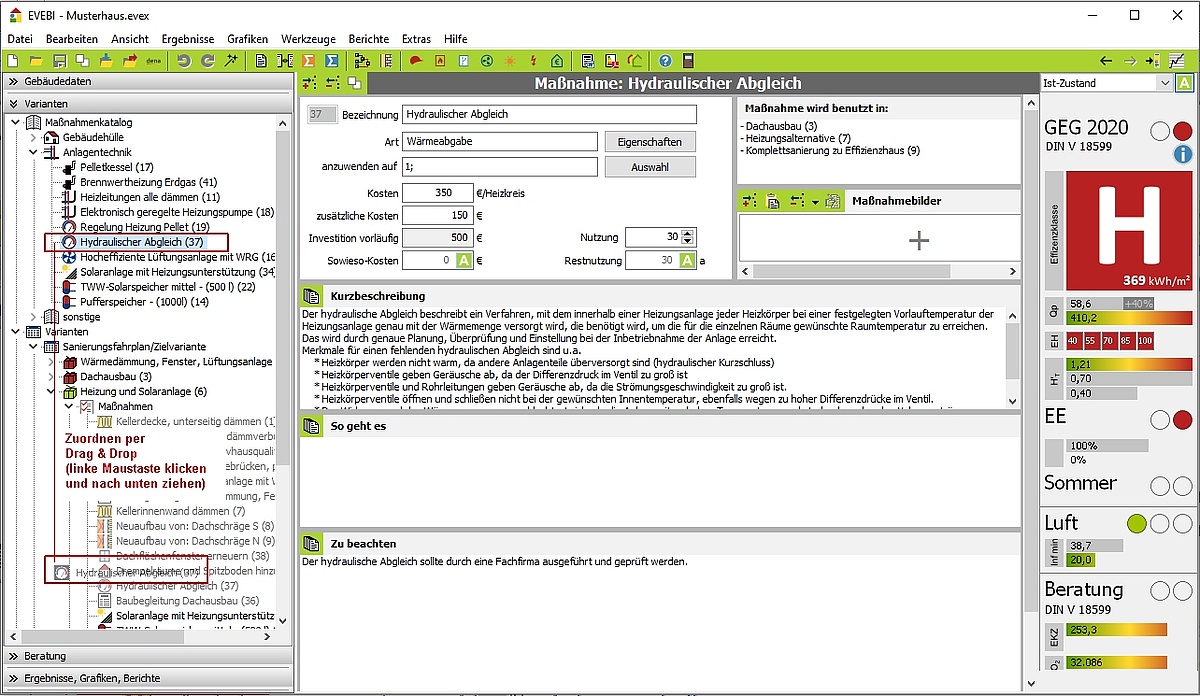The height and width of the screenshot is (696, 1200).
Task: Collapse the Varianten panel header
Action: pos(148,103)
